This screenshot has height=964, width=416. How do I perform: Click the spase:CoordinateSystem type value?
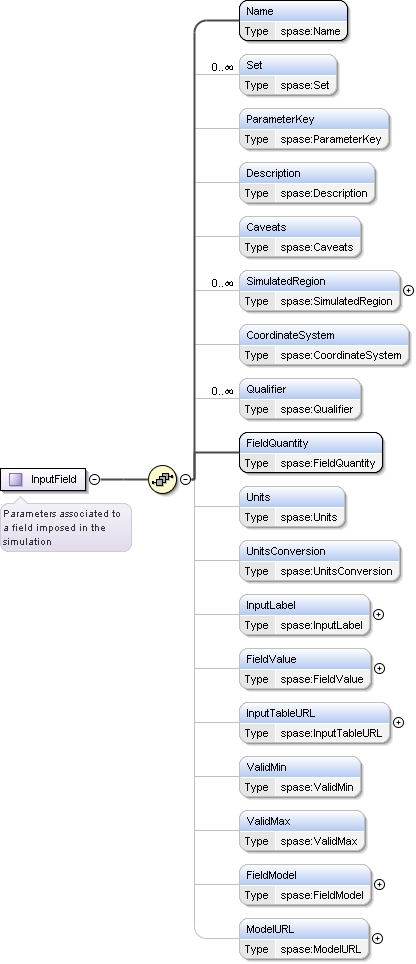(341, 355)
